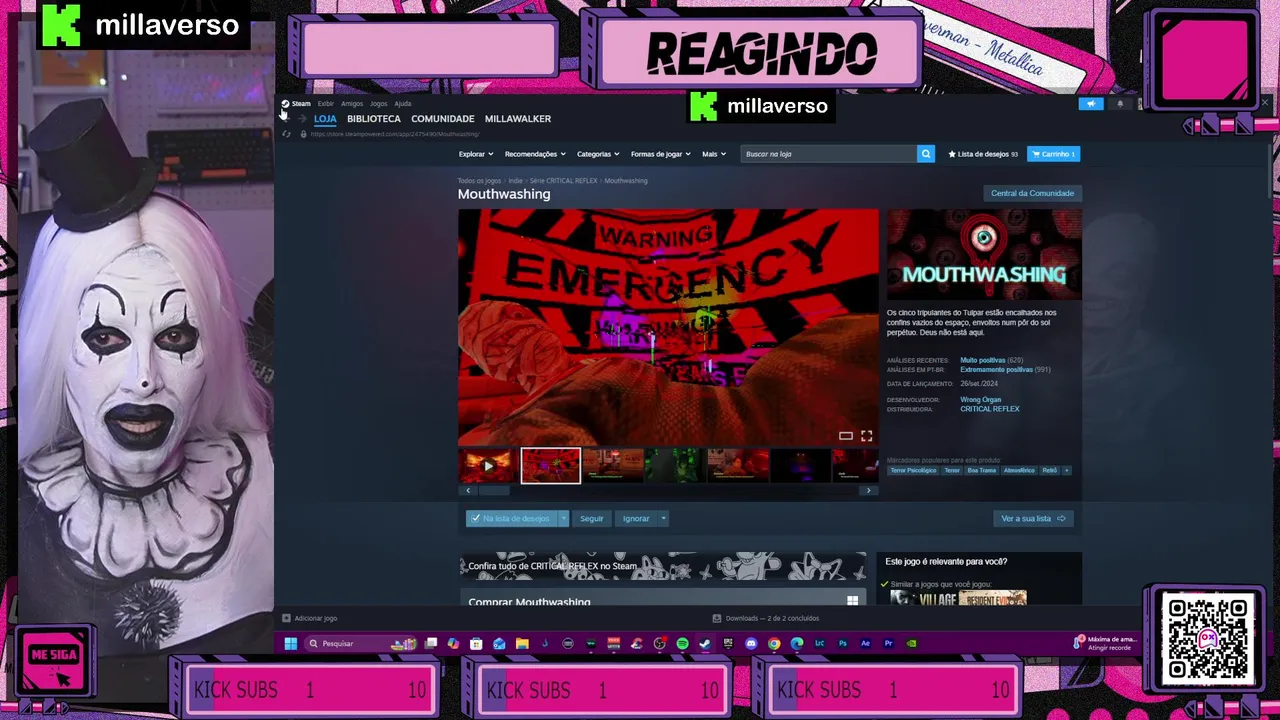Open Google Chrome from the taskbar

774,643
